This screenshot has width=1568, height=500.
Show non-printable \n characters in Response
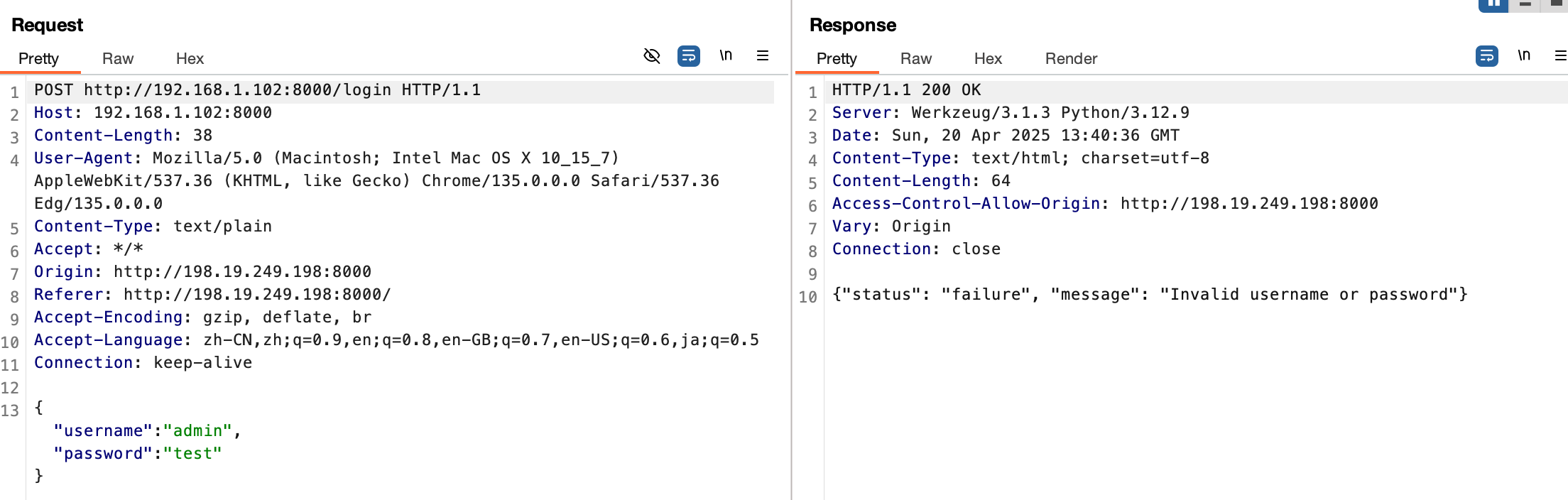pyautogui.click(x=1524, y=55)
